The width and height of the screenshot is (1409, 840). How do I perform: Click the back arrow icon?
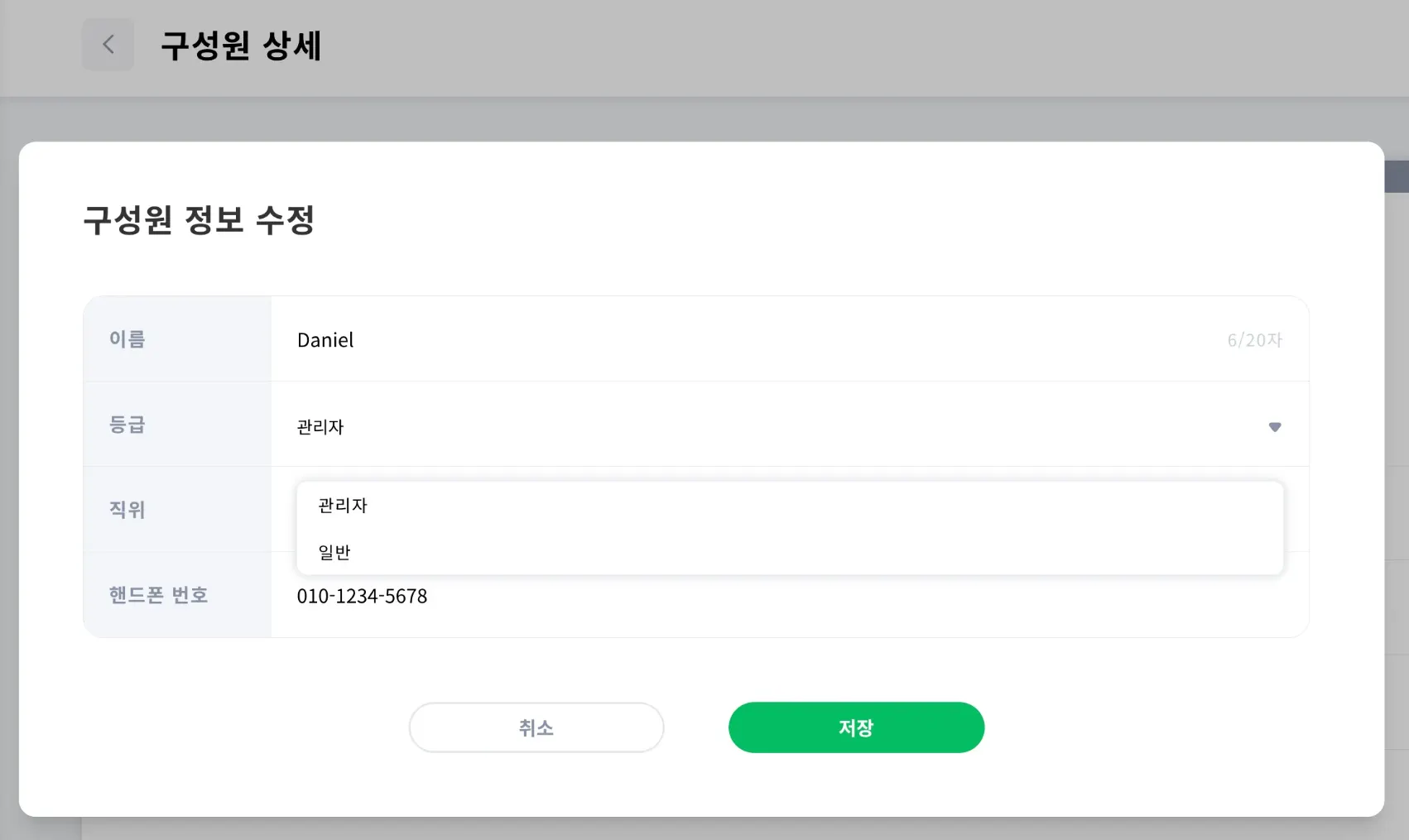coord(108,45)
